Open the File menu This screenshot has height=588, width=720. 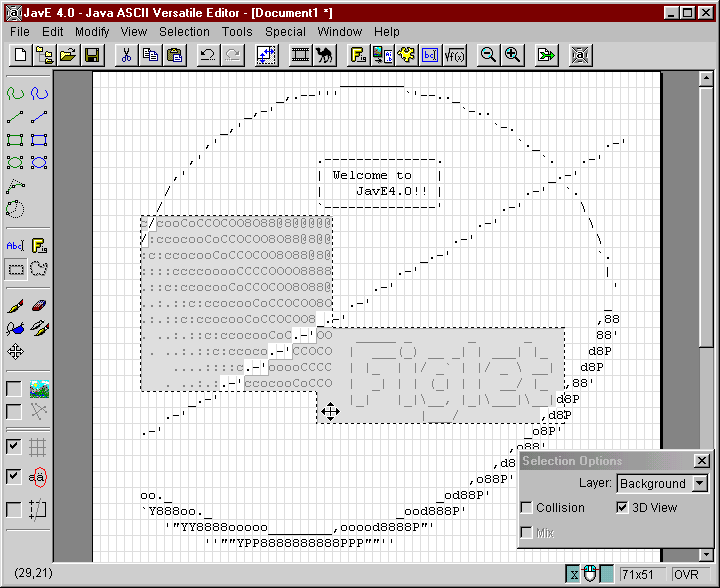tap(20, 32)
